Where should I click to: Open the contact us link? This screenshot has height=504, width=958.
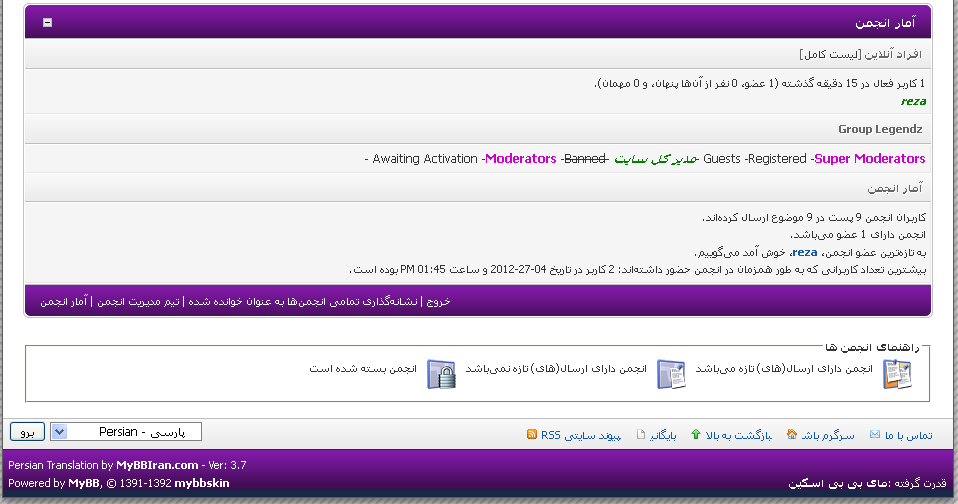coord(909,436)
